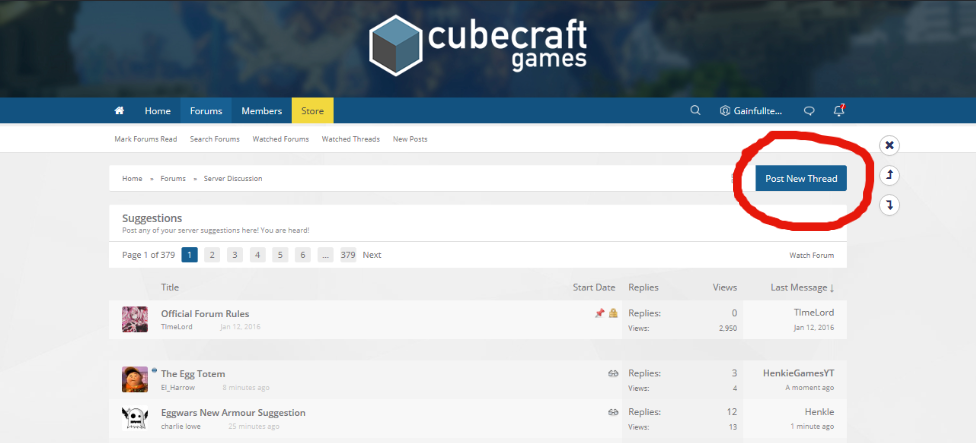Click the scroll-down arrow circle button
This screenshot has height=443, width=976.
click(x=889, y=205)
